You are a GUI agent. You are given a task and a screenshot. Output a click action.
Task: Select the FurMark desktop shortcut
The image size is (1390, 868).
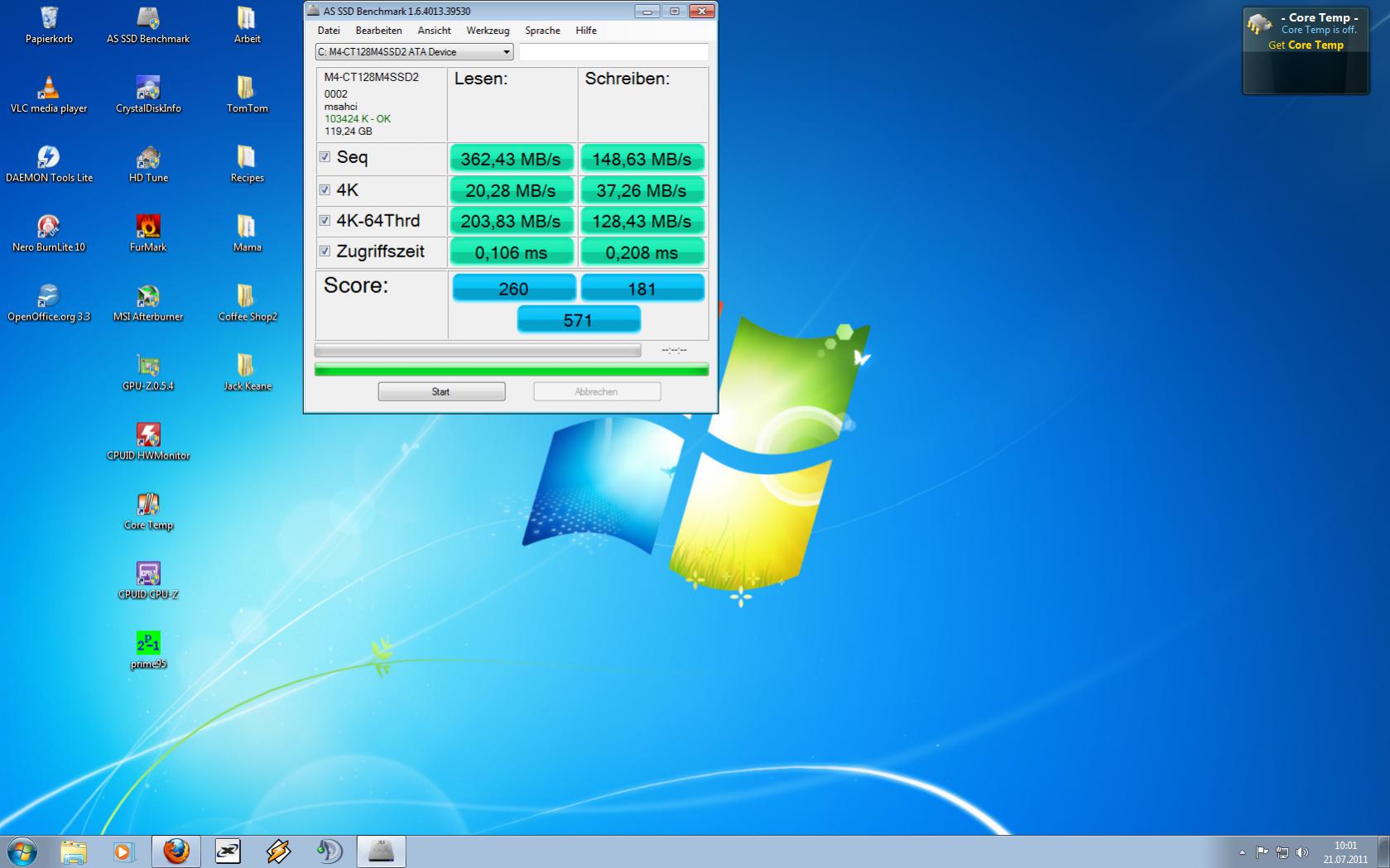click(148, 233)
